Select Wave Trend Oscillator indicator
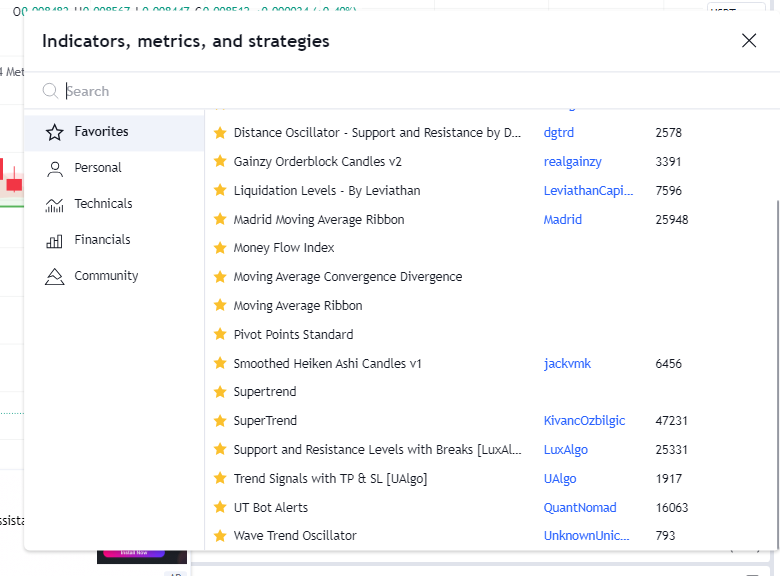 pyautogui.click(x=295, y=536)
